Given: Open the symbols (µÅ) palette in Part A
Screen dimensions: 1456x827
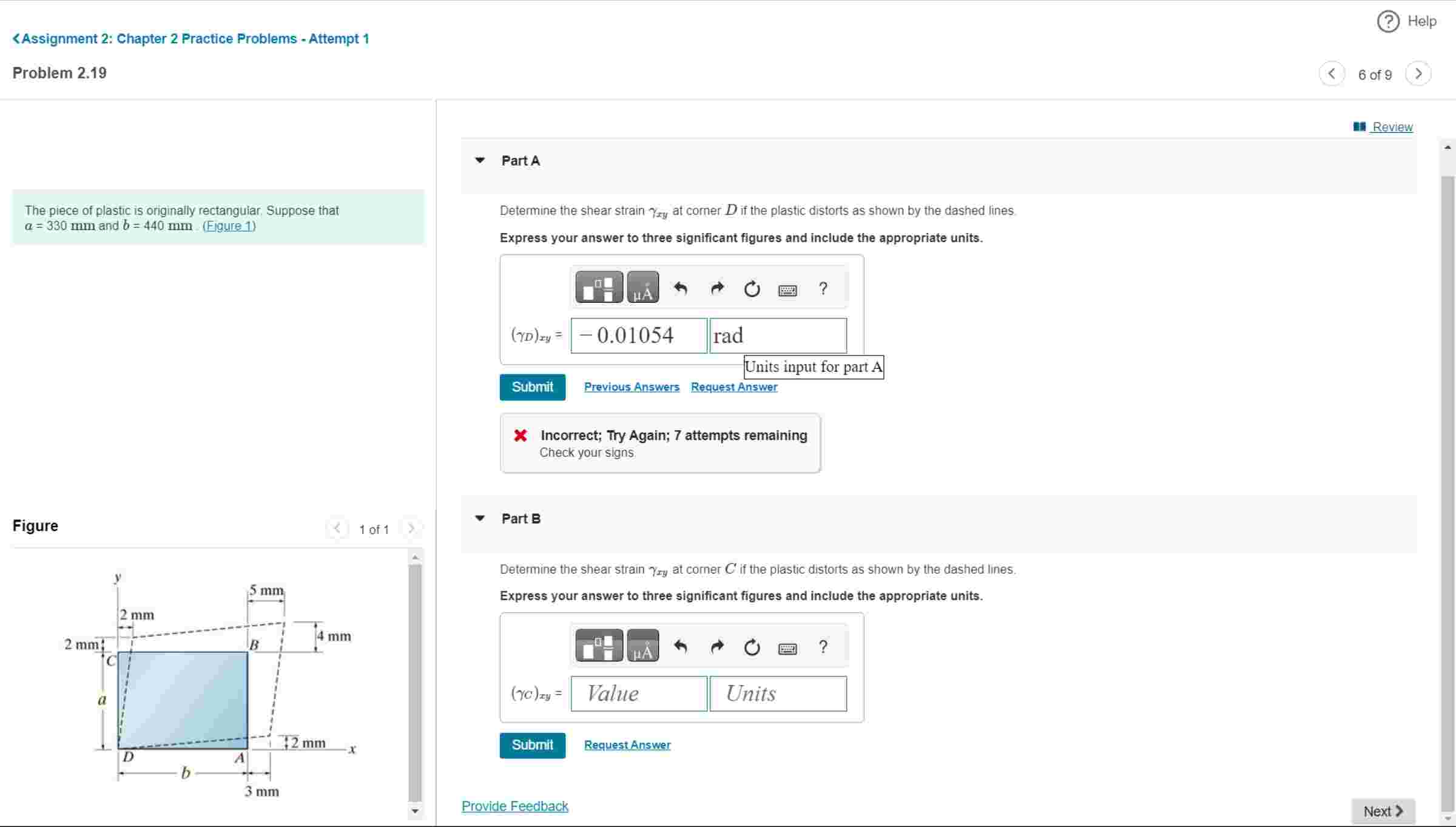Looking at the screenshot, I should click(642, 288).
